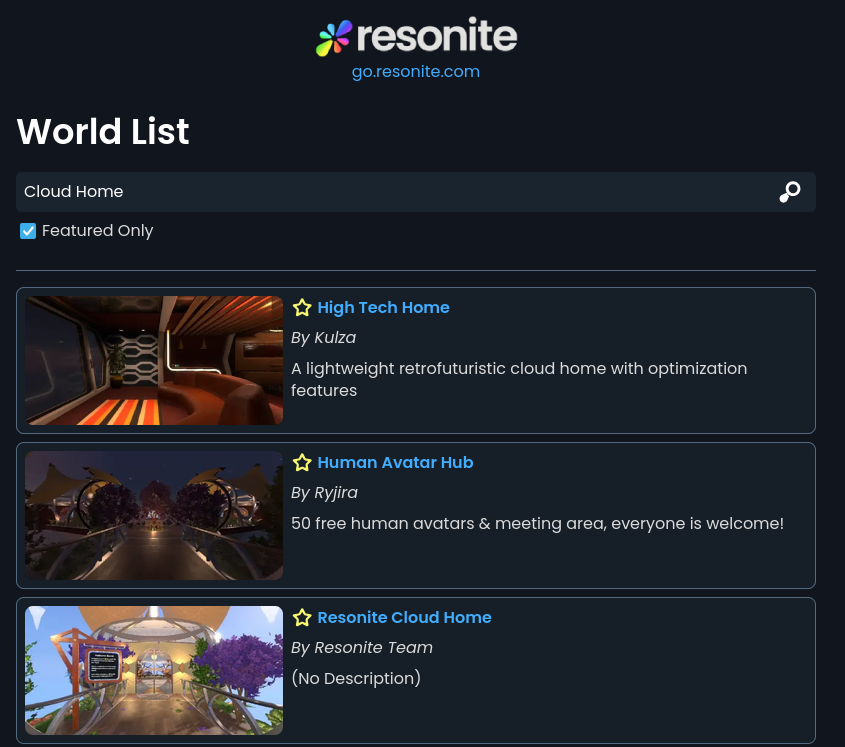Click the World List heading
The image size is (845, 747).
coord(103,131)
